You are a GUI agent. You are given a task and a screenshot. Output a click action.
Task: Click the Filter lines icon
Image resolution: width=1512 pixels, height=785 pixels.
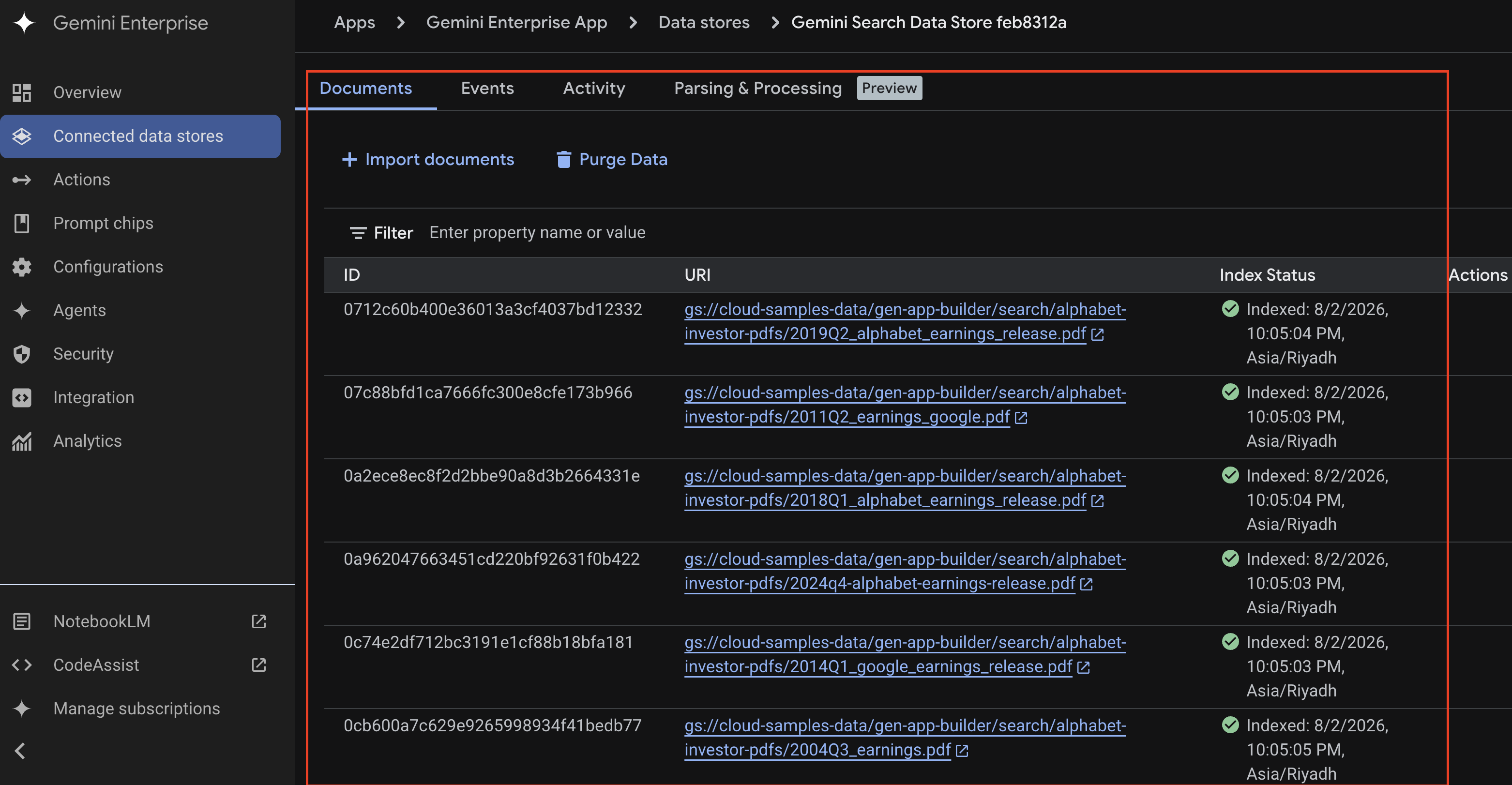[358, 233]
